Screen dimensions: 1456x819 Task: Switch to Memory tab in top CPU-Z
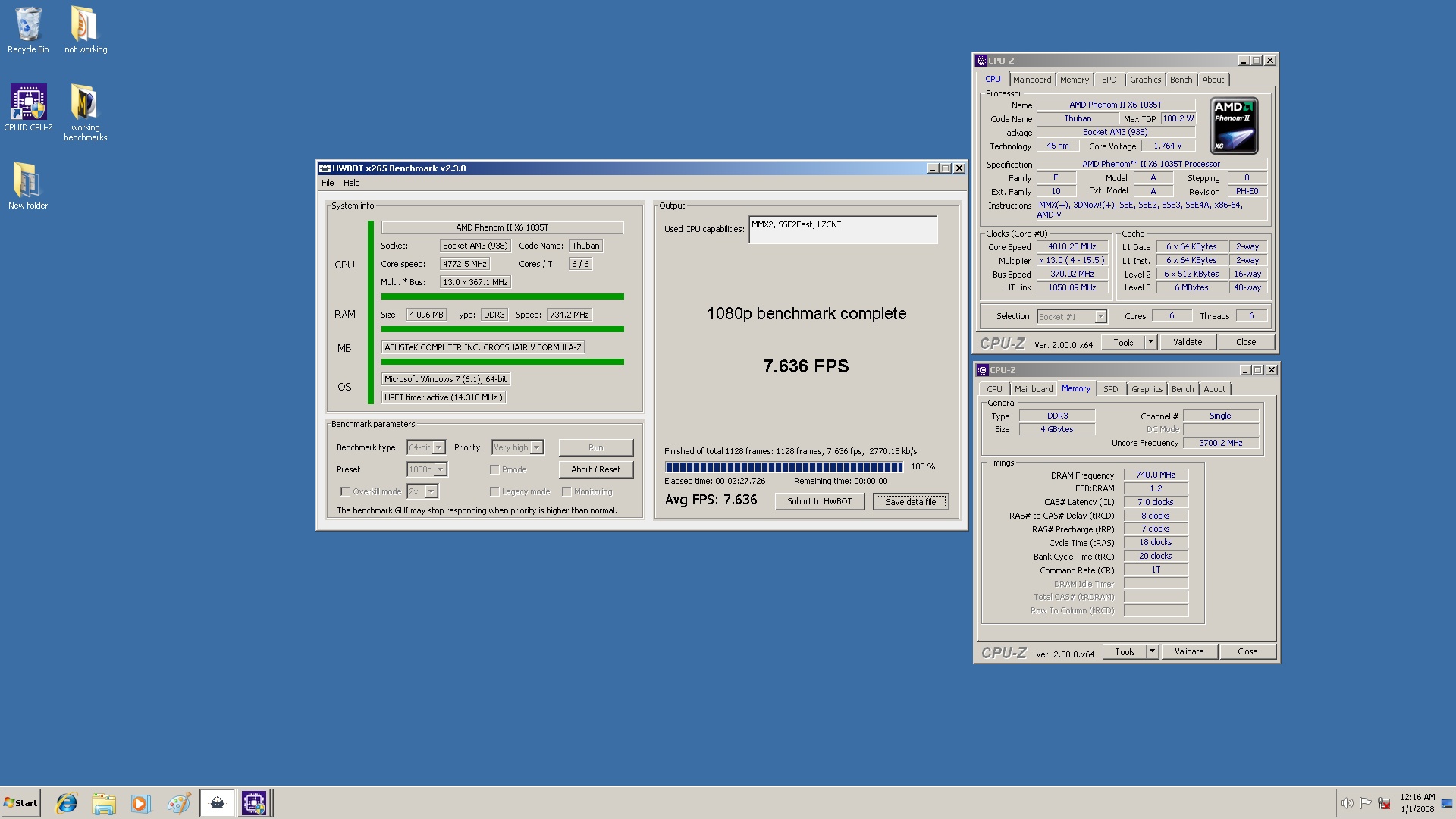1075,80
